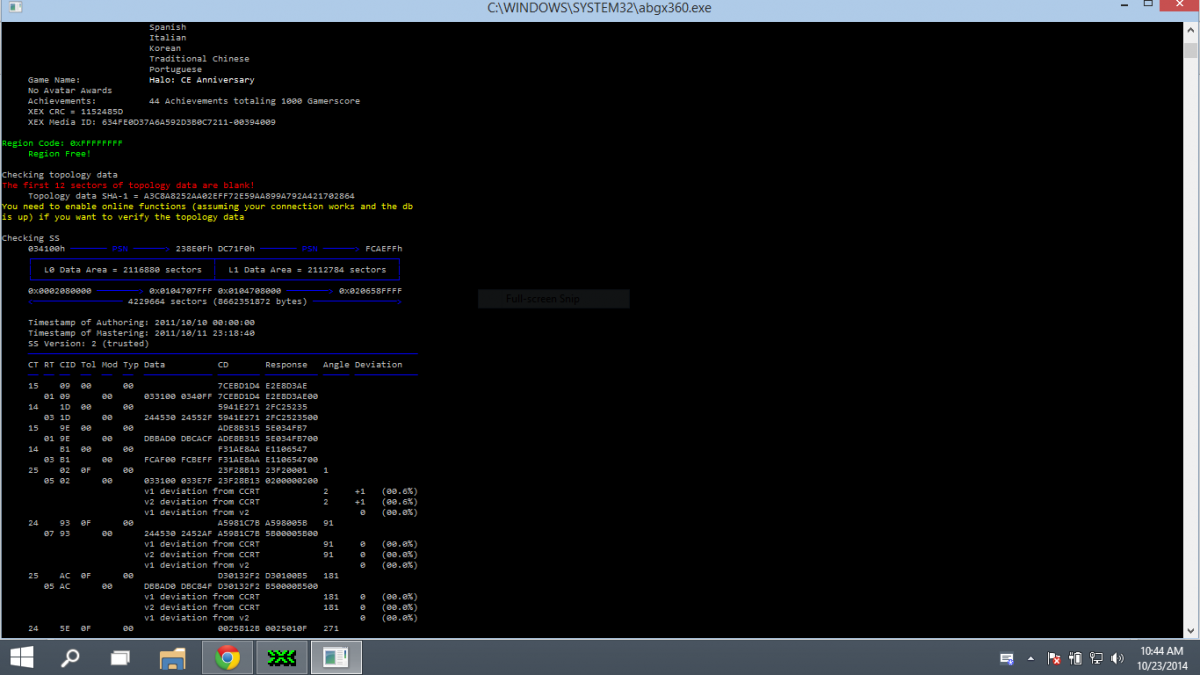
Task: Select the green abgx360 taskbar icon
Action: click(x=281, y=657)
